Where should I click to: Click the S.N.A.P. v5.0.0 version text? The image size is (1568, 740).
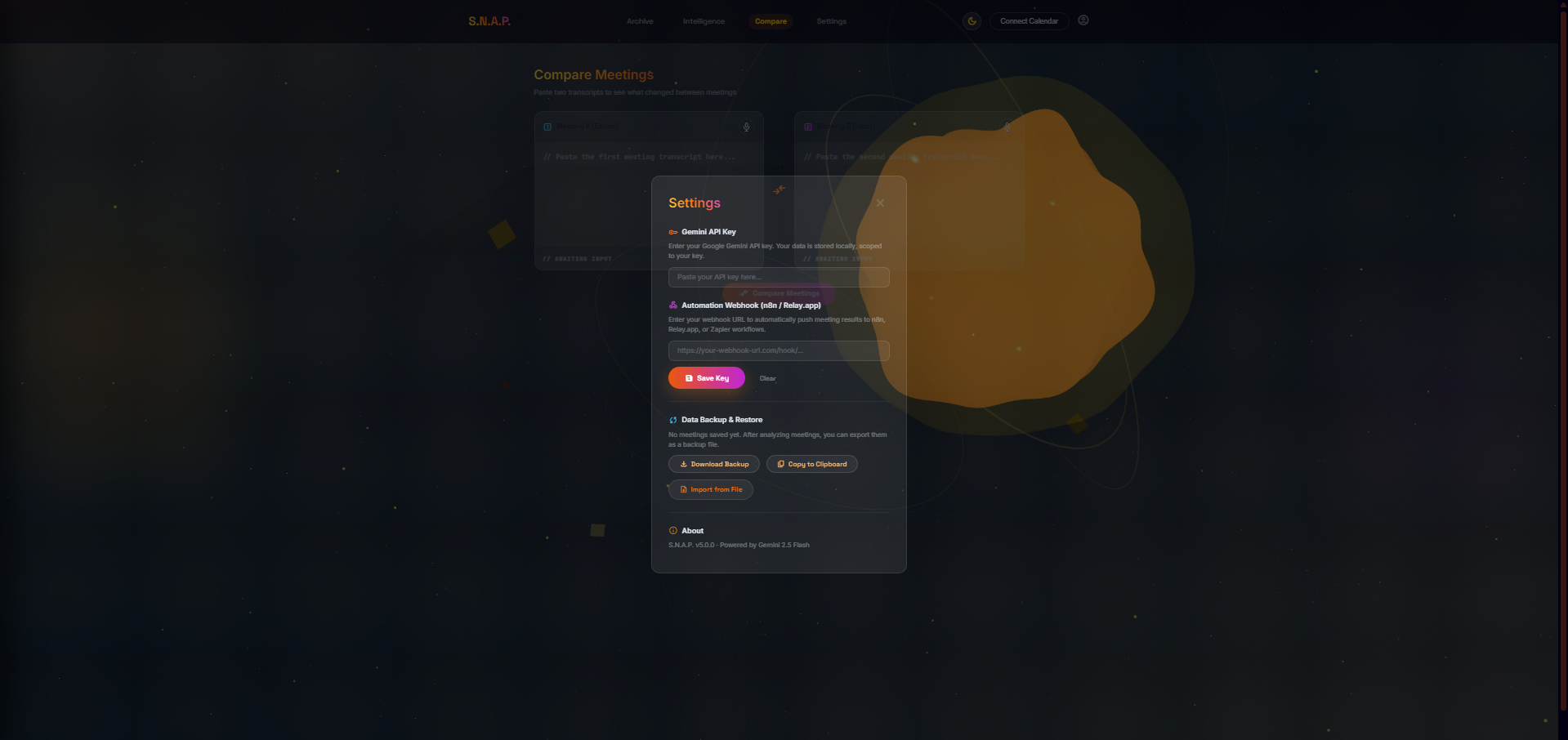(739, 545)
